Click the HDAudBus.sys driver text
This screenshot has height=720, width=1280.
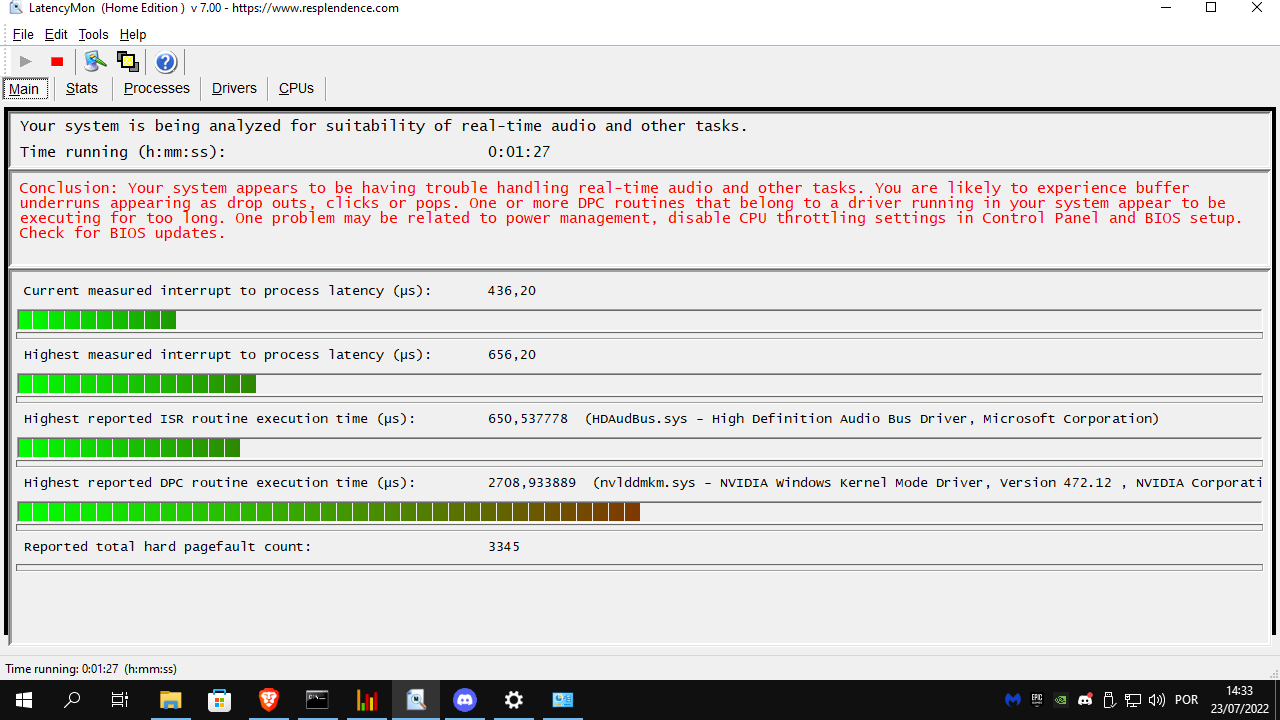tap(872, 419)
